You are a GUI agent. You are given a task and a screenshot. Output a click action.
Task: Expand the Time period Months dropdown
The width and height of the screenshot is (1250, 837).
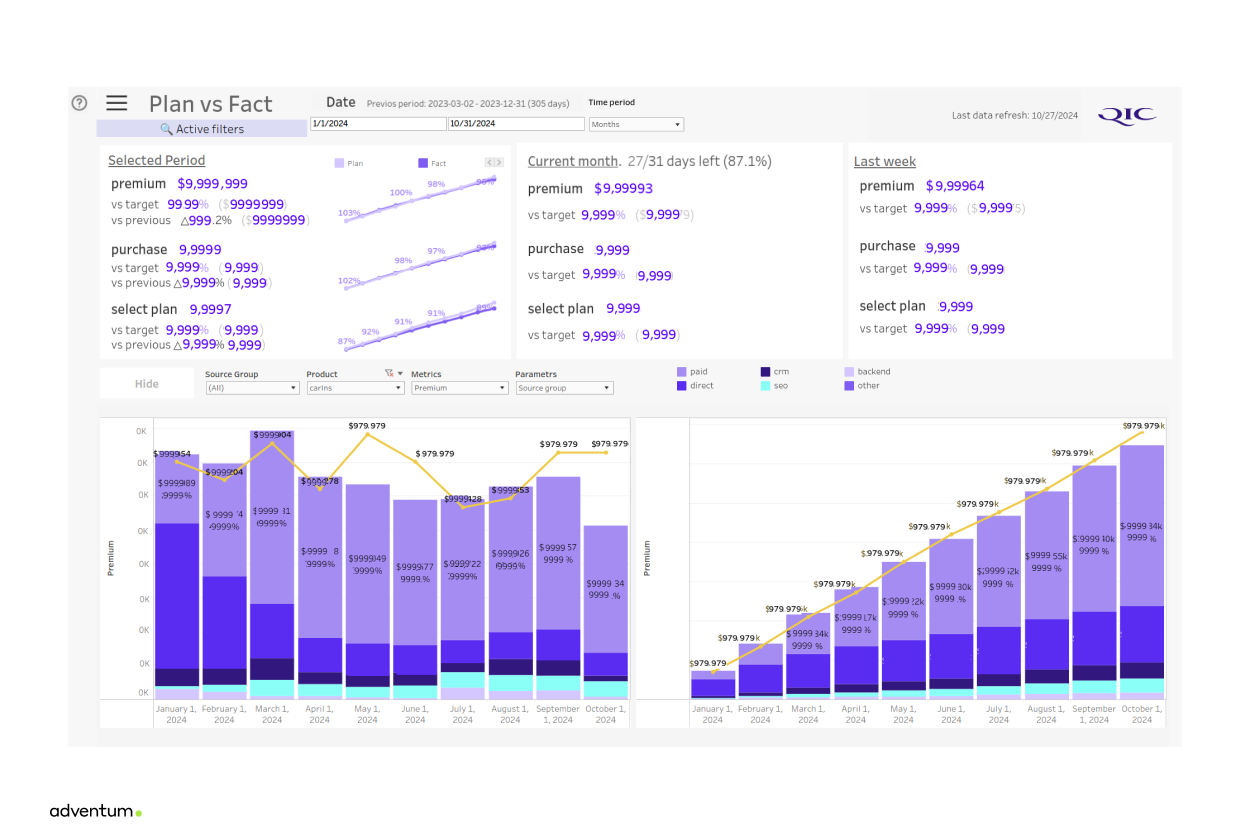636,124
